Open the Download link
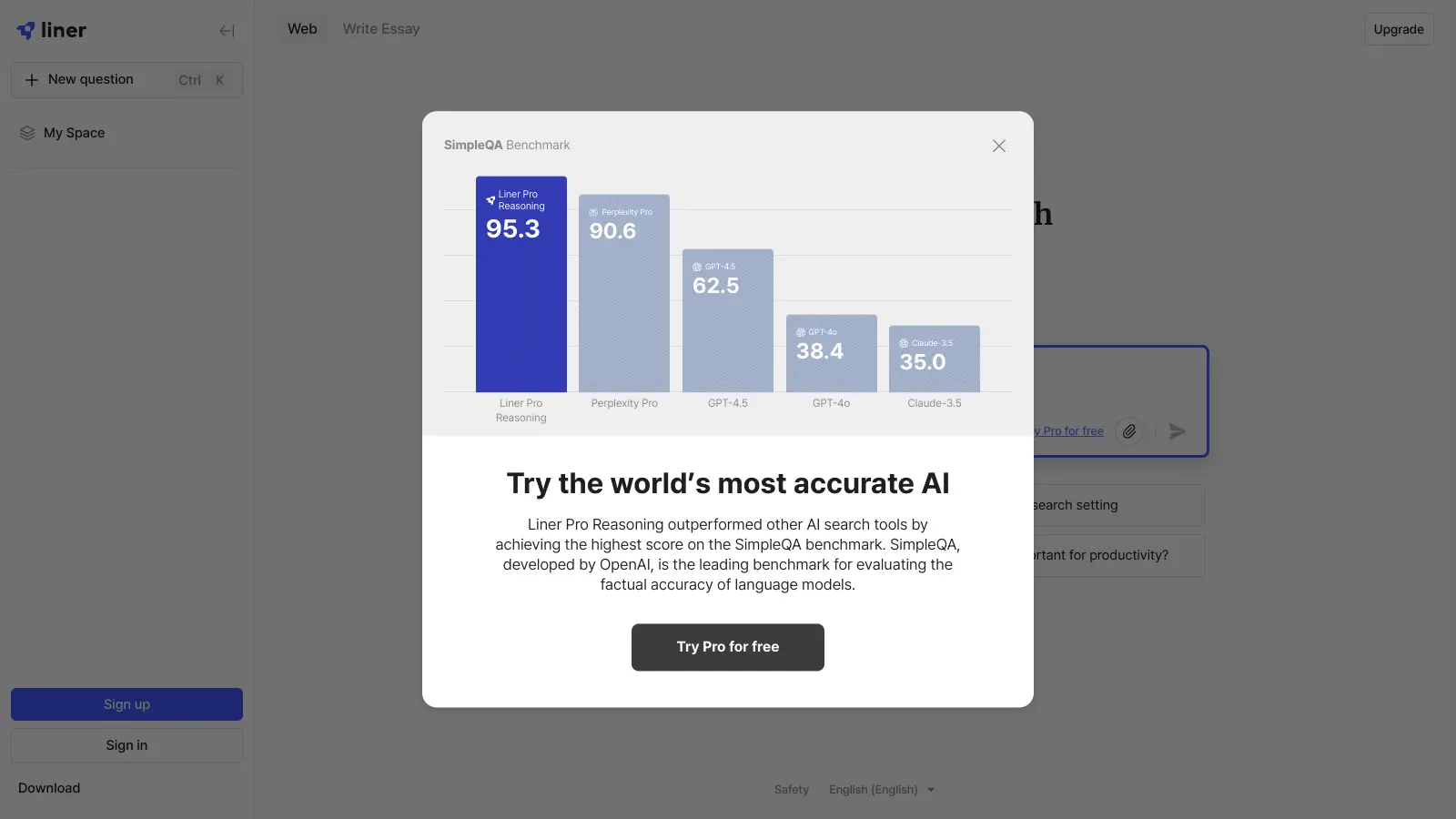 click(49, 788)
